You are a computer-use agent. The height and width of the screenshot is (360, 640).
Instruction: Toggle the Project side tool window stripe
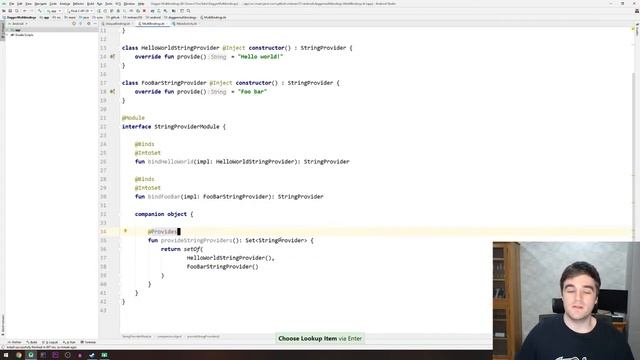[x=2, y=31]
